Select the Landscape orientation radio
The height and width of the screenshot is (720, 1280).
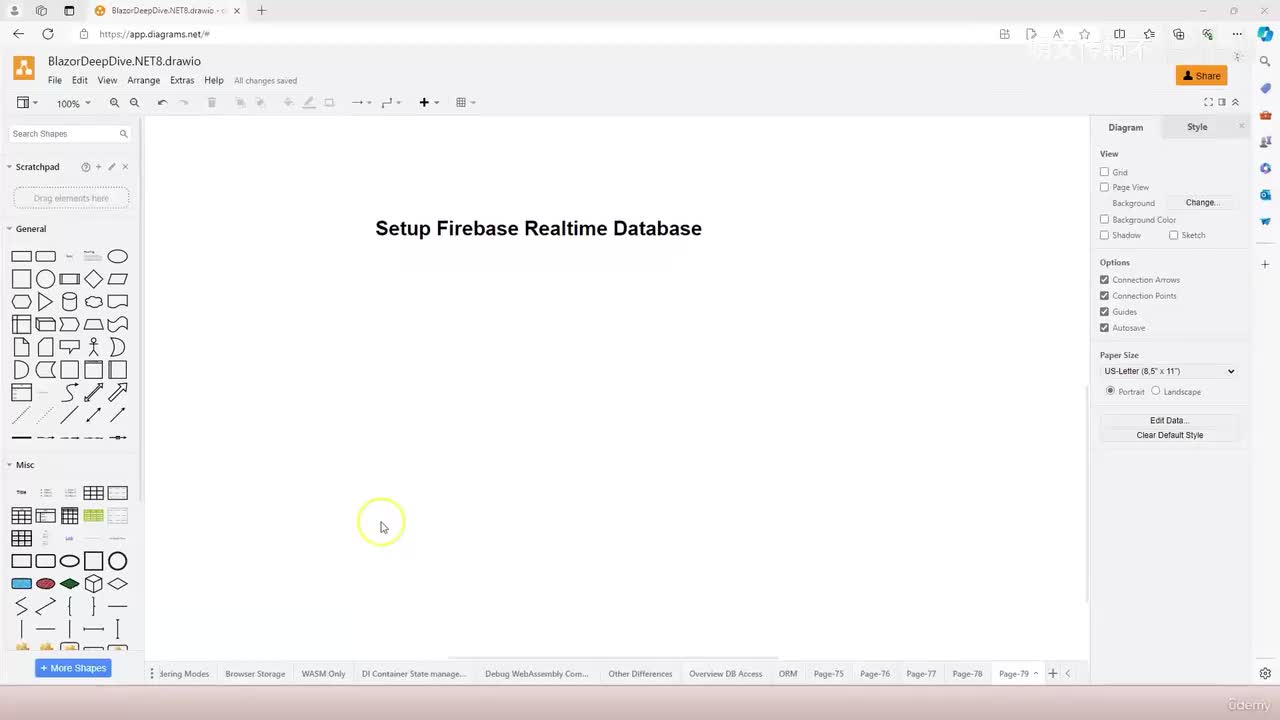tap(1156, 391)
